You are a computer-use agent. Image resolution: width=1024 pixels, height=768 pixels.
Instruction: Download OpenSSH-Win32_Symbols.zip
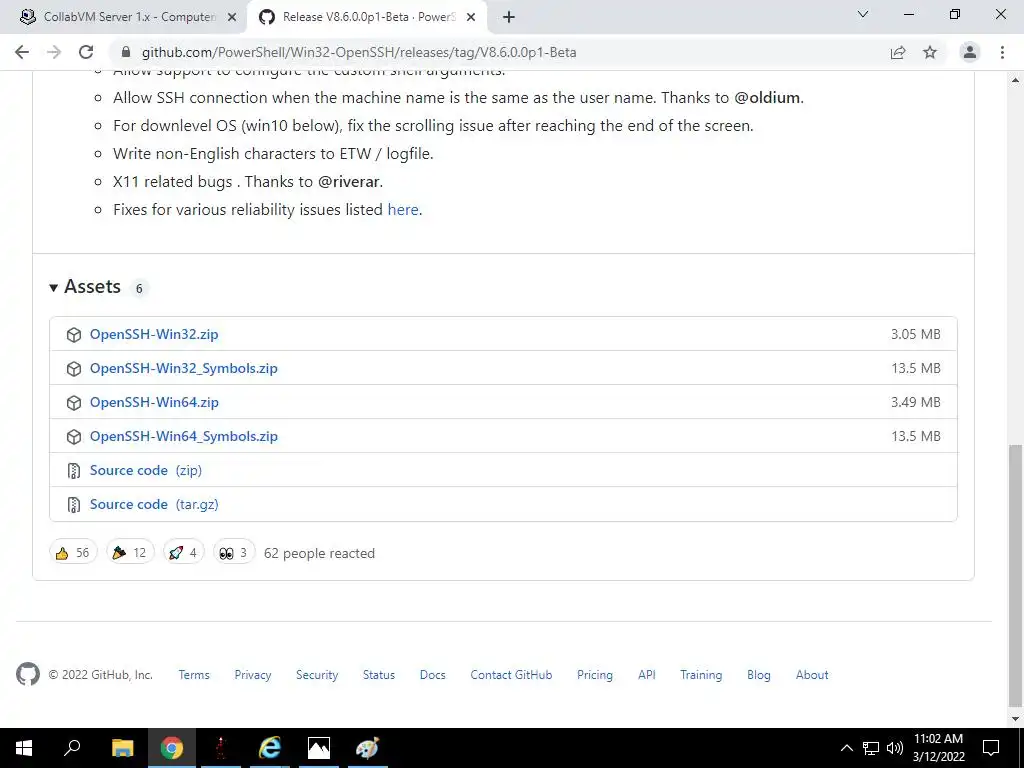coord(184,368)
